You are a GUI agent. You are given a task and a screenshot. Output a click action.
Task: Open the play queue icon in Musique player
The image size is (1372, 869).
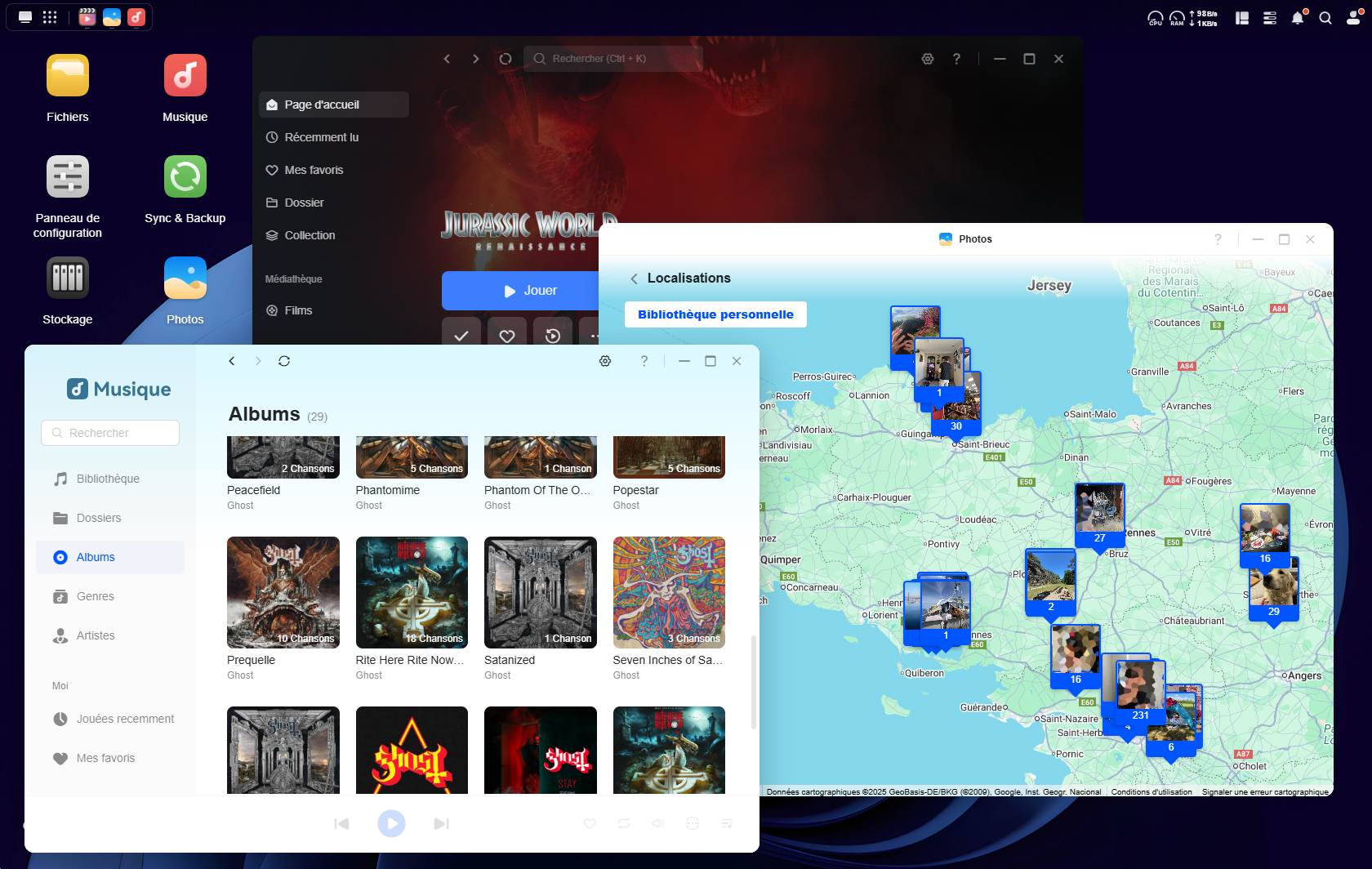pyautogui.click(x=727, y=823)
